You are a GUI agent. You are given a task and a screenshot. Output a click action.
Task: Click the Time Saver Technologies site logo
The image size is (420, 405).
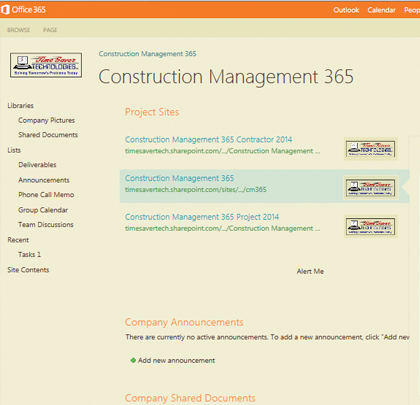46,65
